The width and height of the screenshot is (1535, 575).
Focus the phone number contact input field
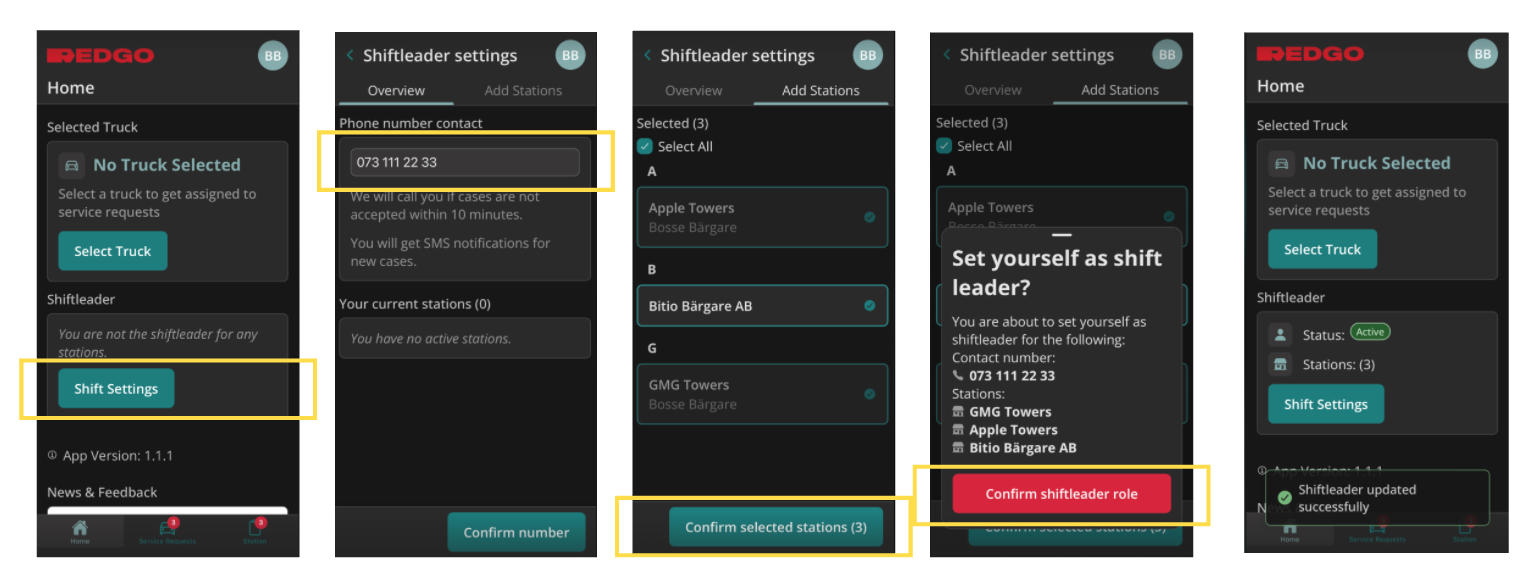point(465,162)
